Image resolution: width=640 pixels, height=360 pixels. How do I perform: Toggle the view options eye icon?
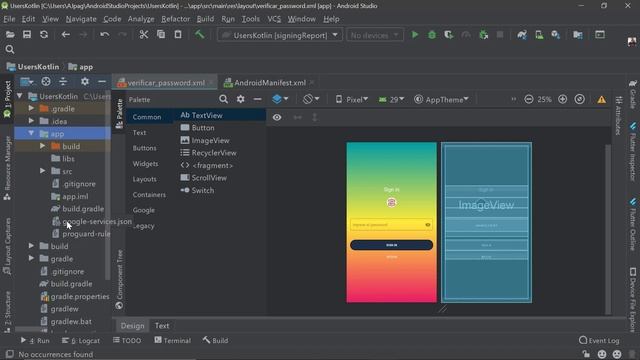(x=277, y=118)
